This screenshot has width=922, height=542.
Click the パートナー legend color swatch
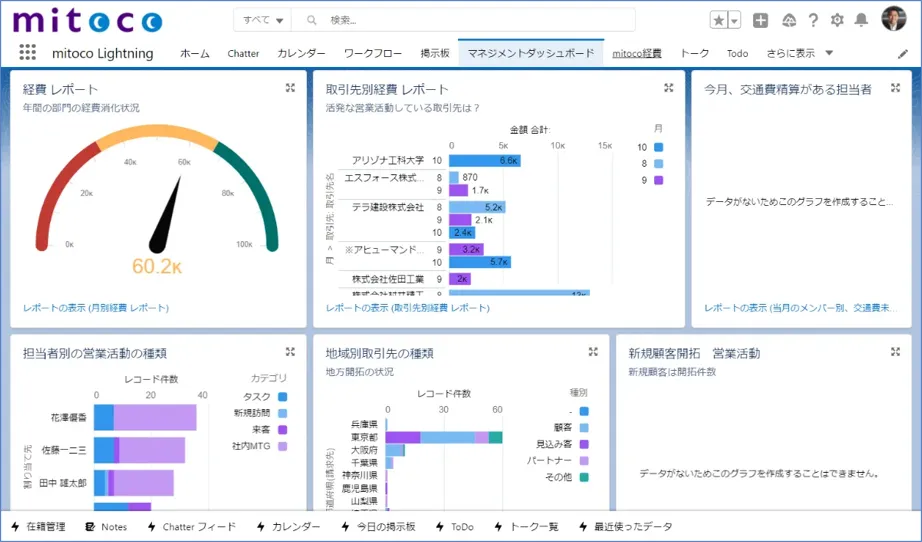(584, 460)
